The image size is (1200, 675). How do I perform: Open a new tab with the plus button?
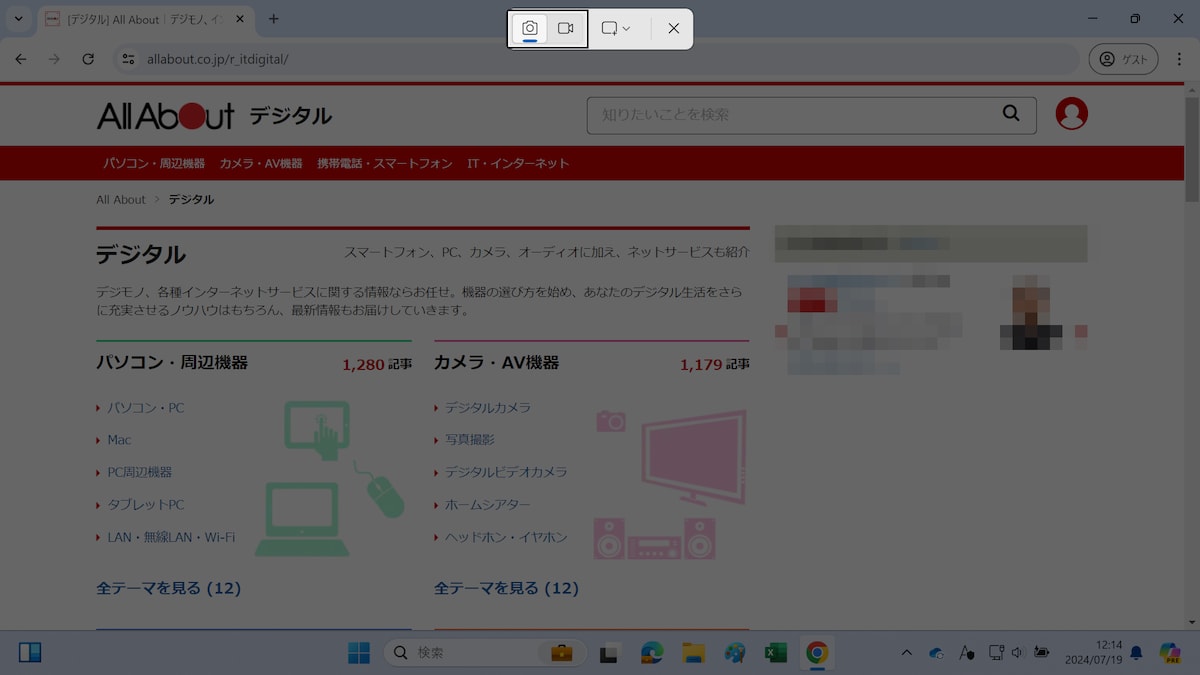pyautogui.click(x=274, y=19)
